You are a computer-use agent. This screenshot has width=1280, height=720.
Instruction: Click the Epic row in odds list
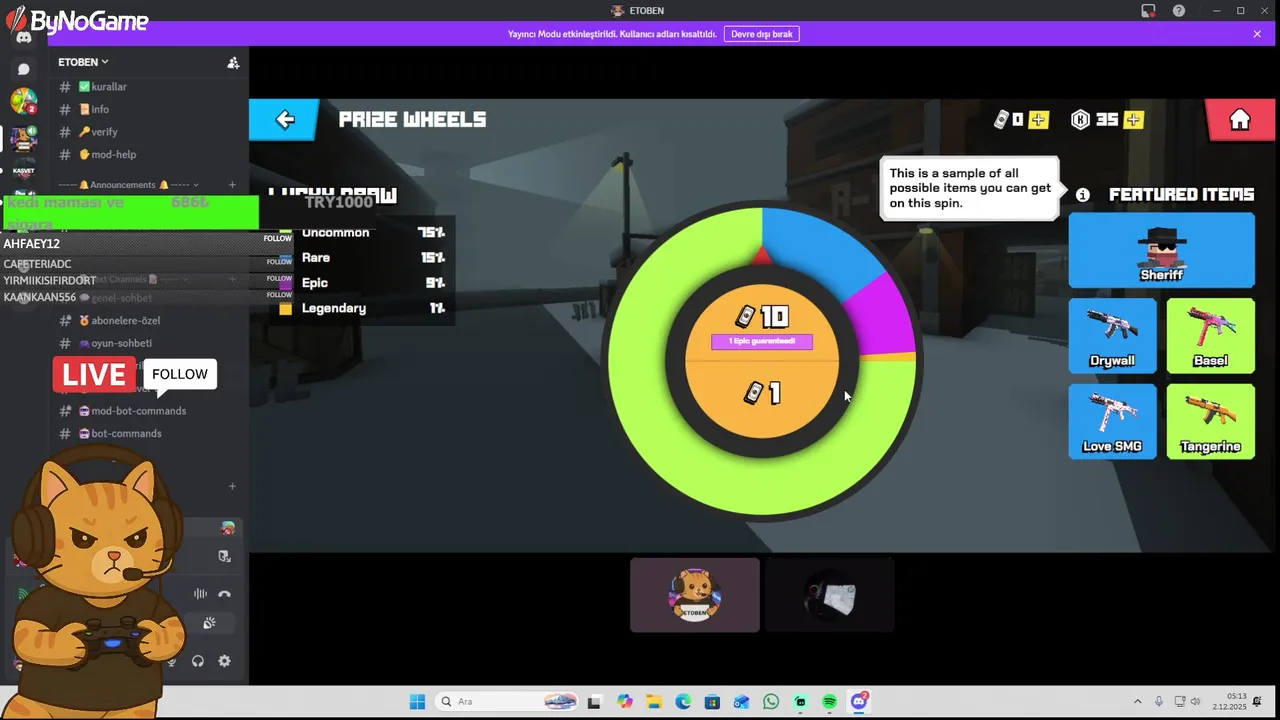(x=362, y=283)
